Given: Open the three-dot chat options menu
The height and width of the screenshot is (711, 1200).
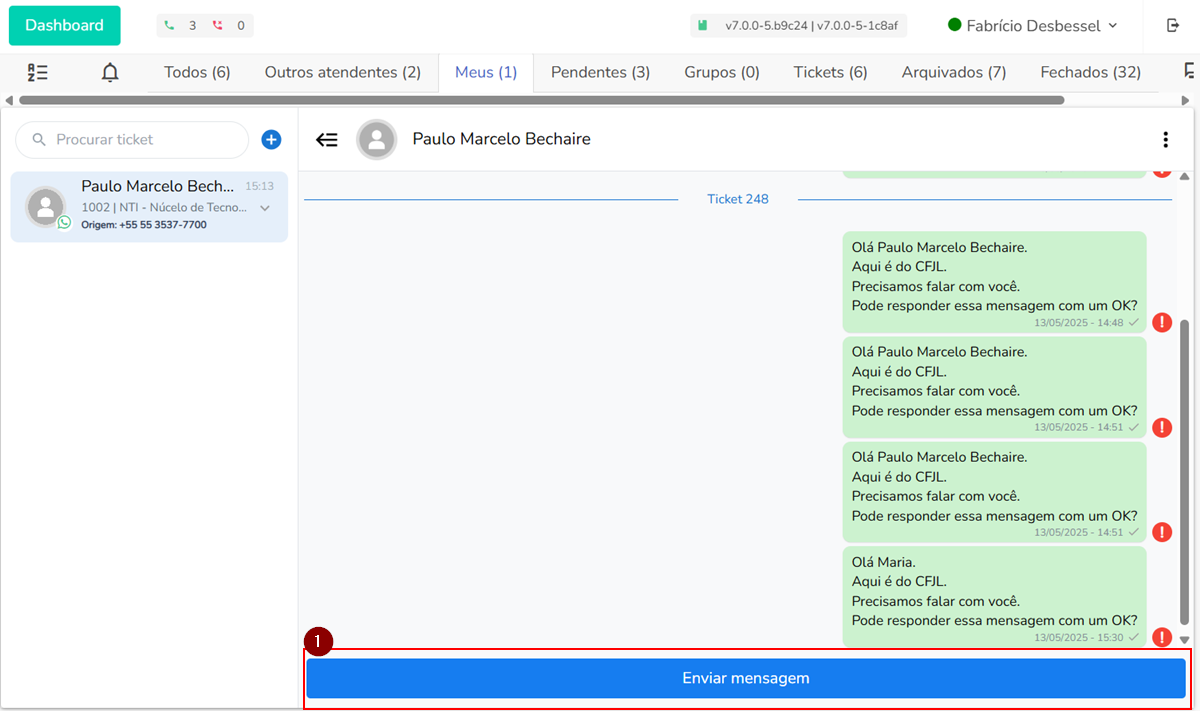Looking at the screenshot, I should click(1165, 140).
